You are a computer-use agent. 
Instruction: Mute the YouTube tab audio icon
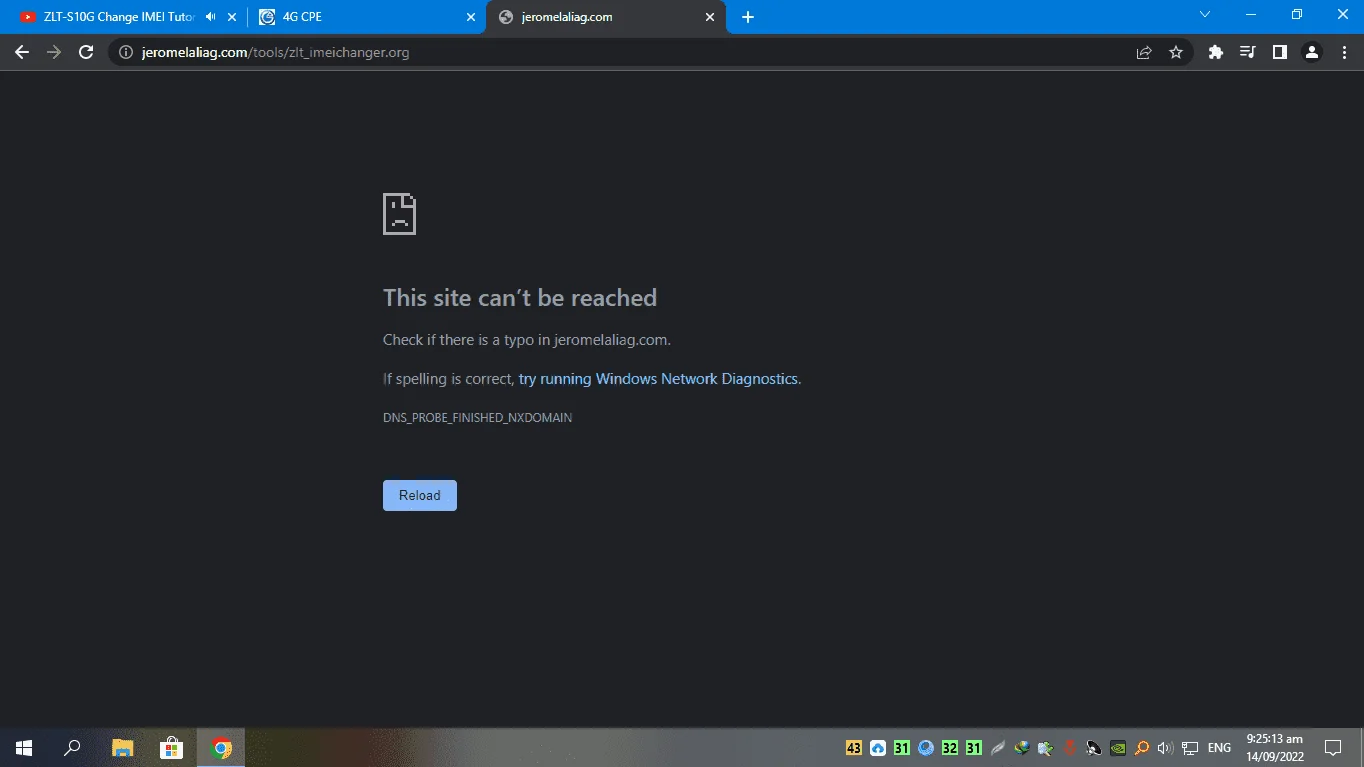(x=210, y=17)
